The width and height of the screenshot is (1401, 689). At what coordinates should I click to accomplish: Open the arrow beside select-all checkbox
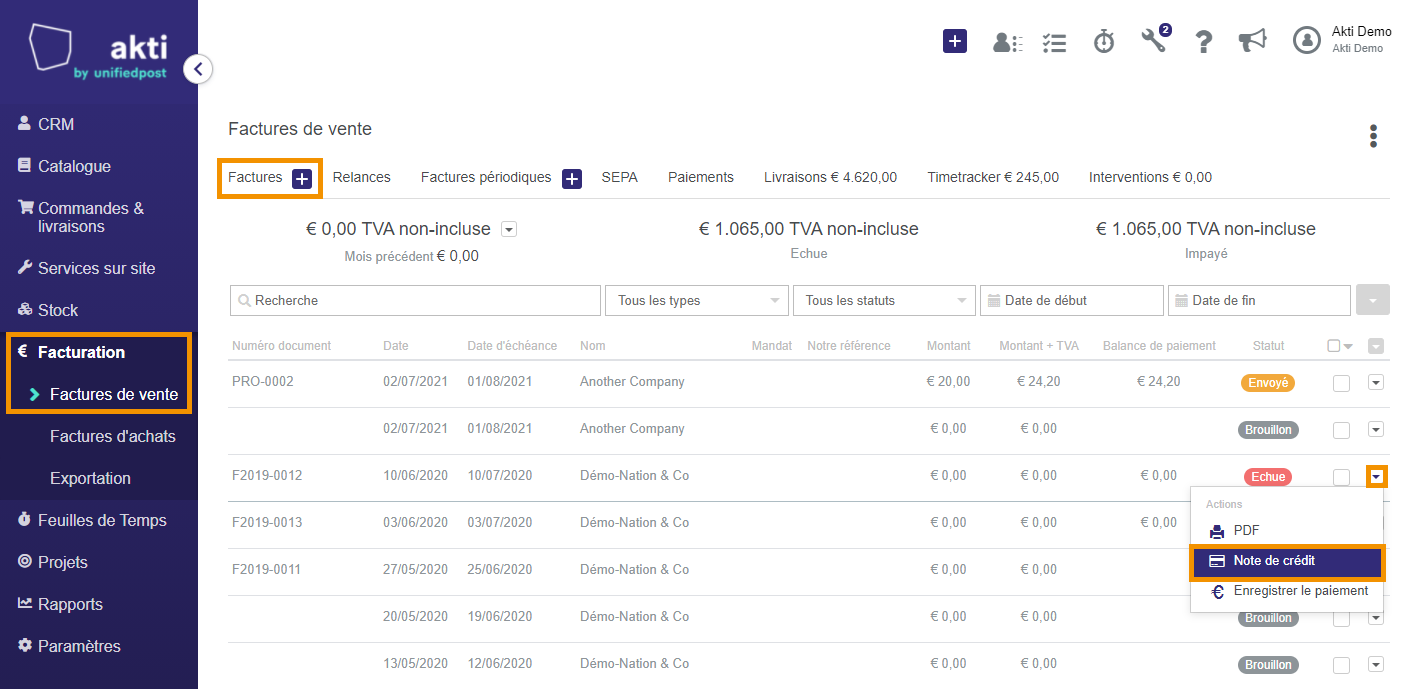click(1348, 347)
